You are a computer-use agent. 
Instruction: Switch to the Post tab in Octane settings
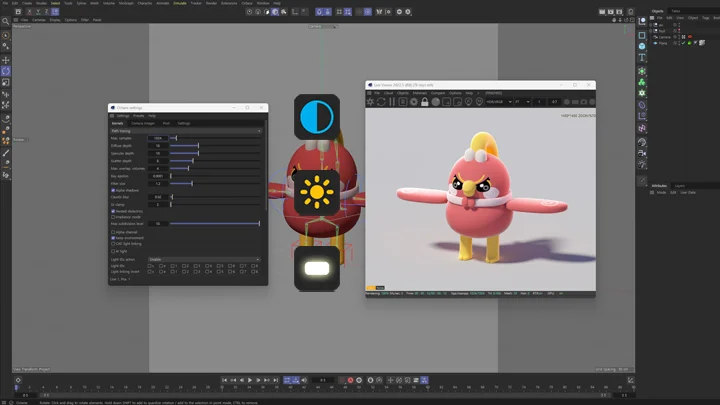[166, 124]
